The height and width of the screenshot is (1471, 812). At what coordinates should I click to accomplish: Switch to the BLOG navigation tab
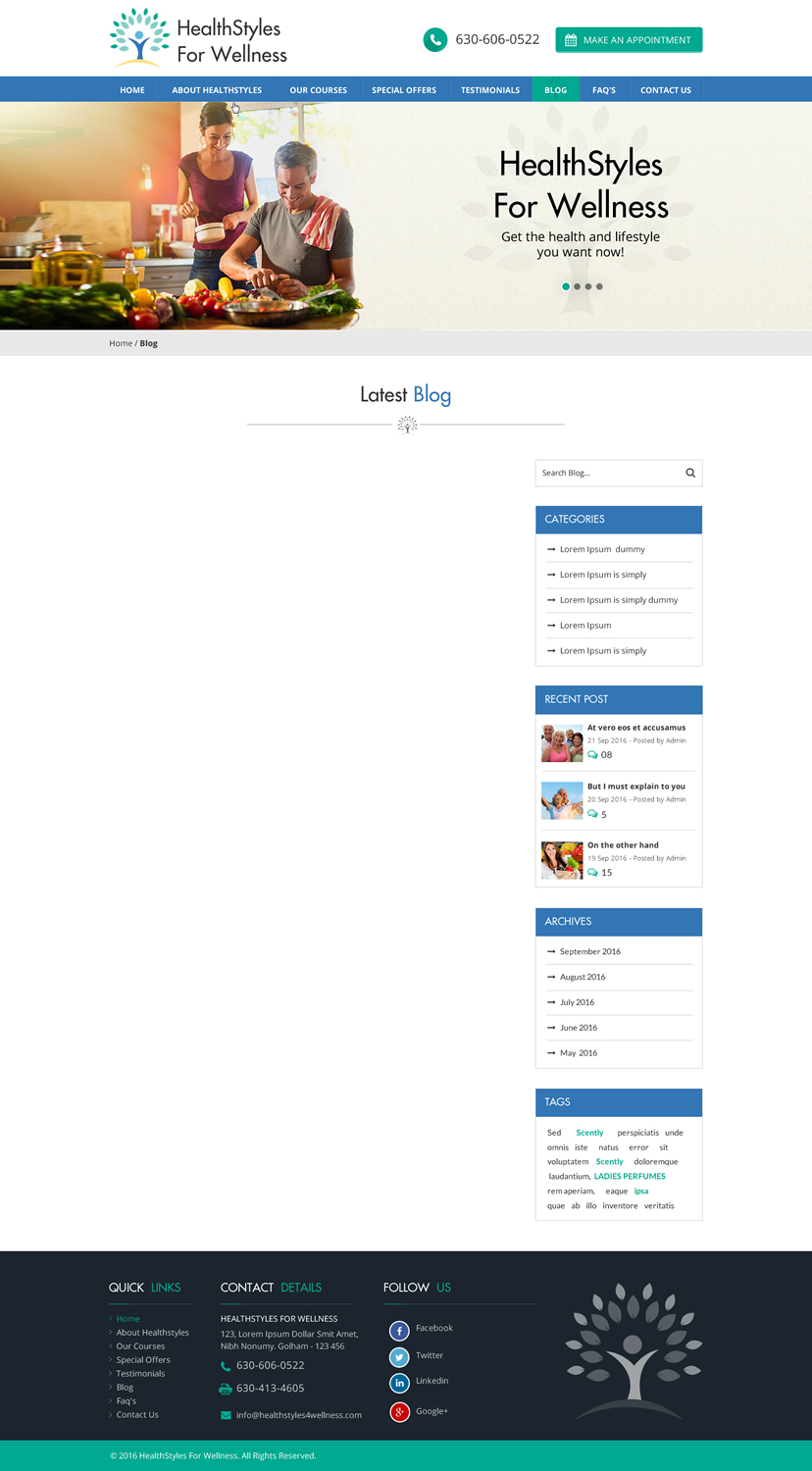[555, 89]
